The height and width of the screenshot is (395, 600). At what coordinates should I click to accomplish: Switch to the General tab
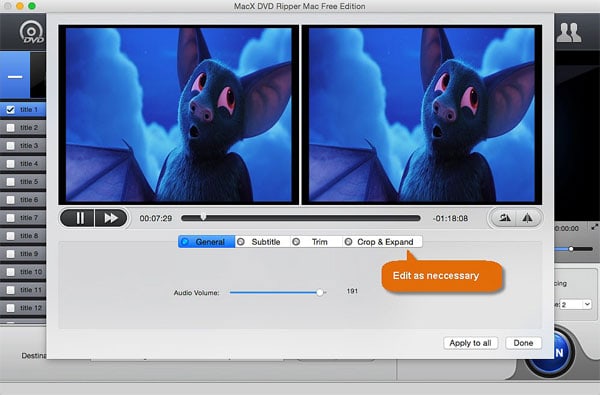[x=207, y=242]
